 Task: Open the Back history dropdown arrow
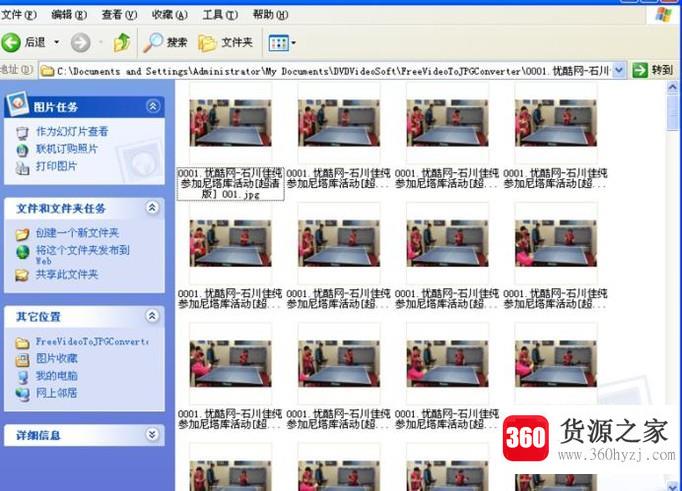[57, 43]
